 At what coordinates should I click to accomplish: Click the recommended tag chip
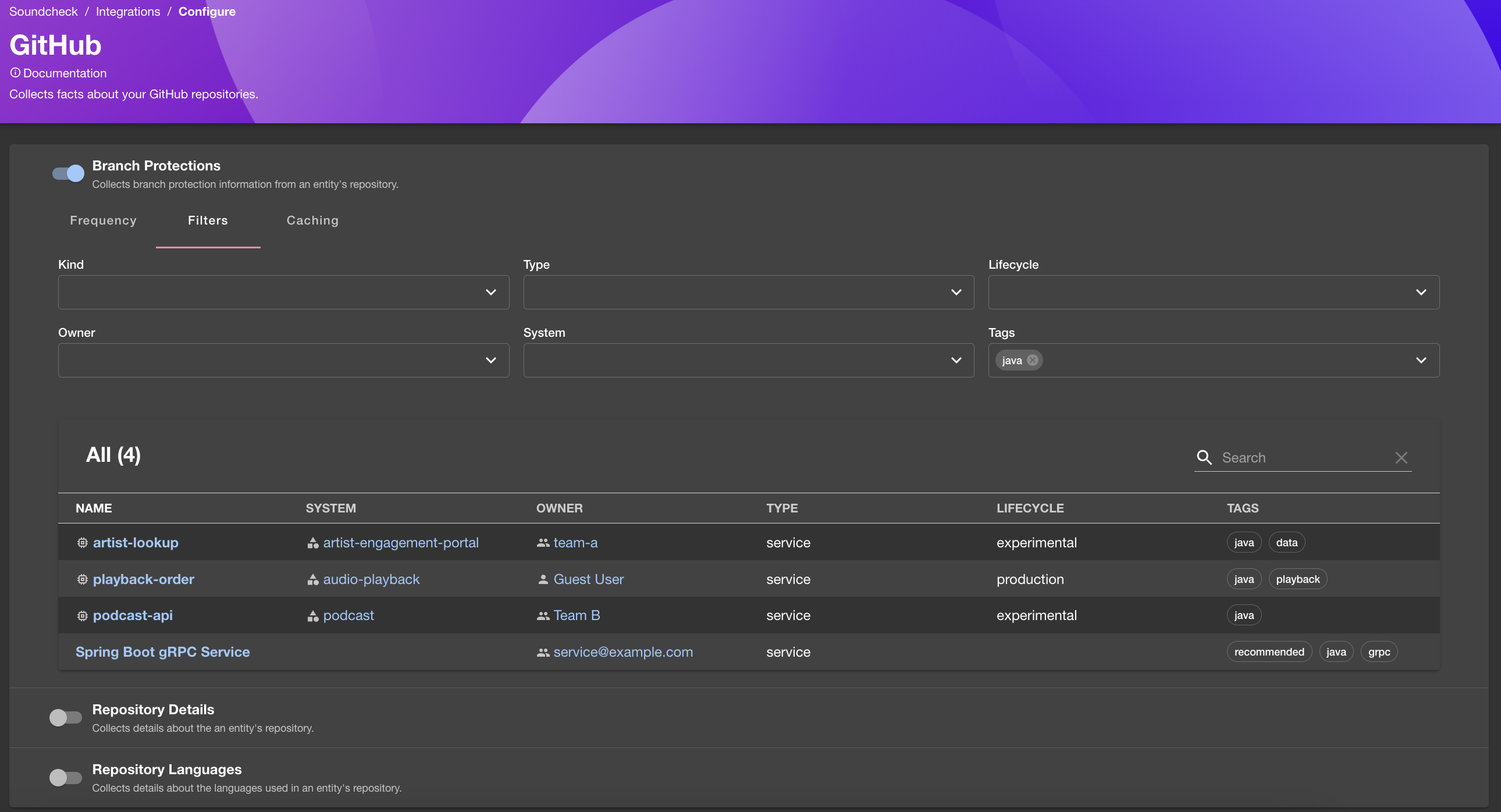pyautogui.click(x=1269, y=653)
